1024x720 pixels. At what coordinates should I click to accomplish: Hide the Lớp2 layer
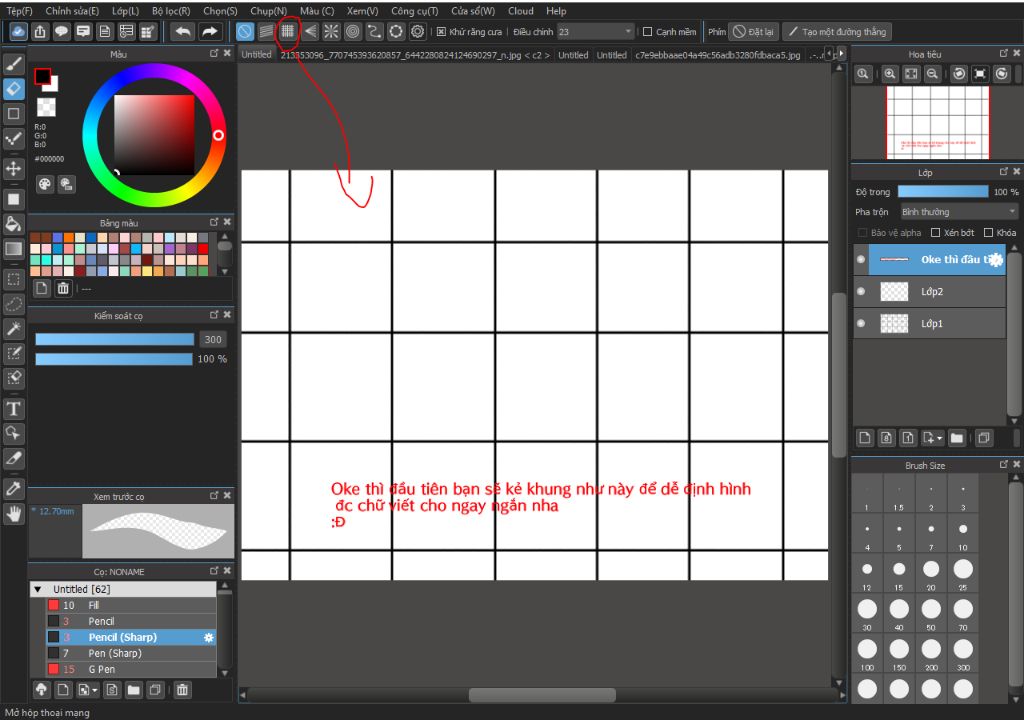[861, 291]
